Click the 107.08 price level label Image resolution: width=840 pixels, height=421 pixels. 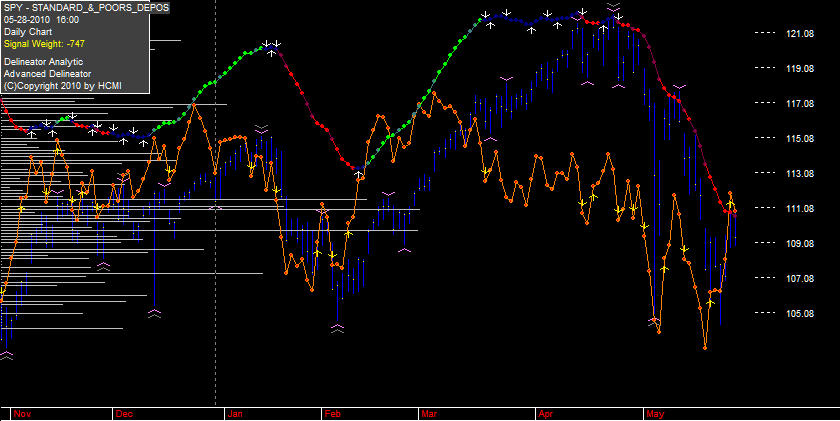800,279
